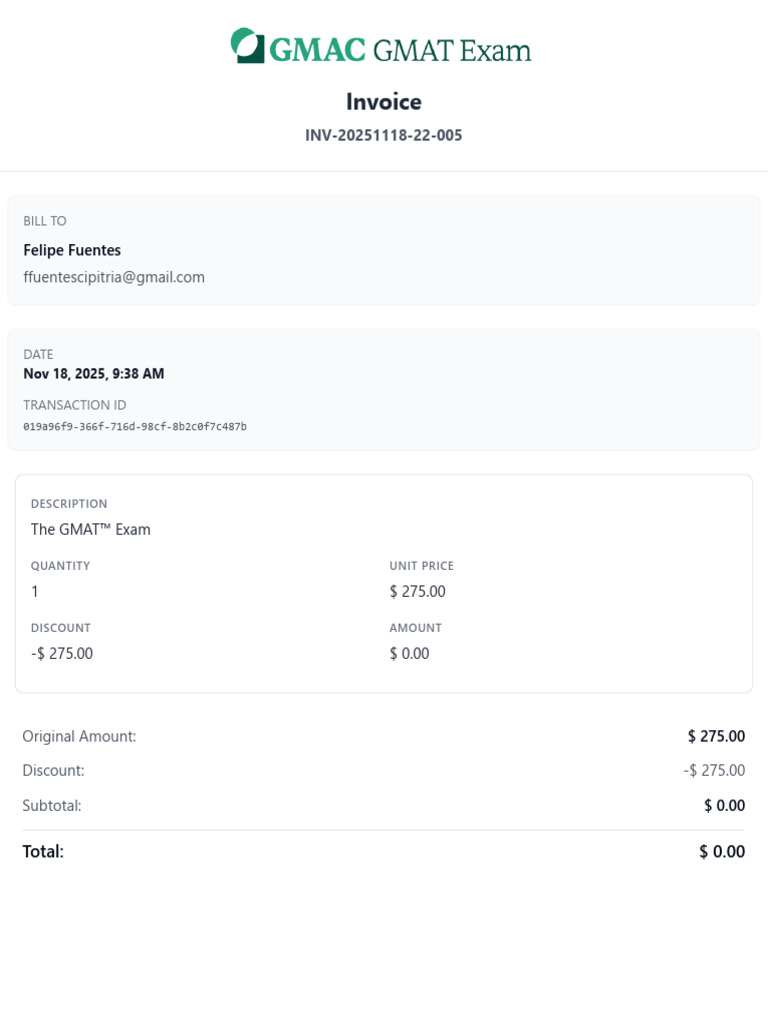Viewport: 768px width, 1024px height.
Task: Click the line item discount -$ 275.00
Action: tap(62, 654)
